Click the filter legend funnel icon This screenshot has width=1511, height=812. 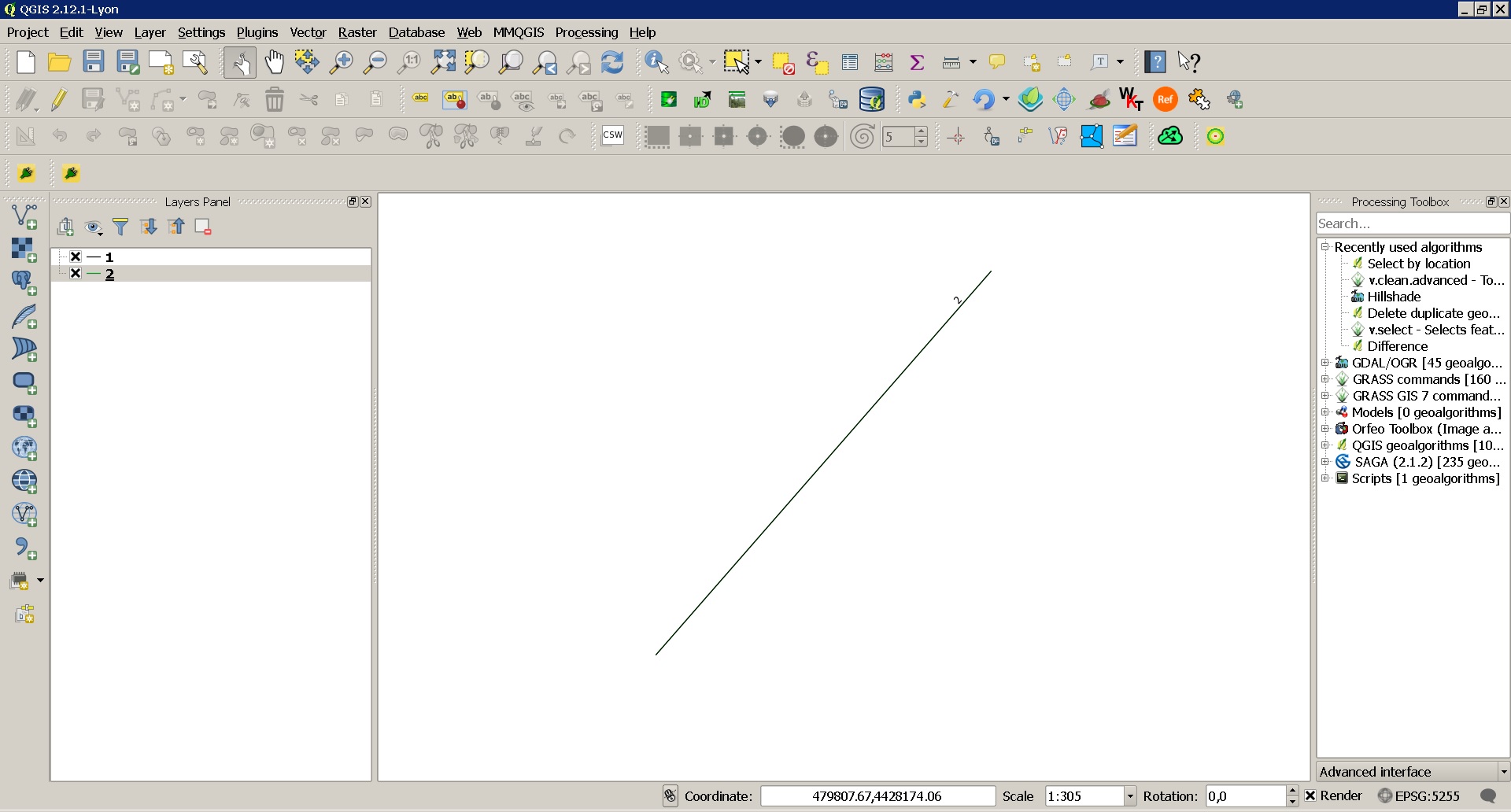[120, 227]
